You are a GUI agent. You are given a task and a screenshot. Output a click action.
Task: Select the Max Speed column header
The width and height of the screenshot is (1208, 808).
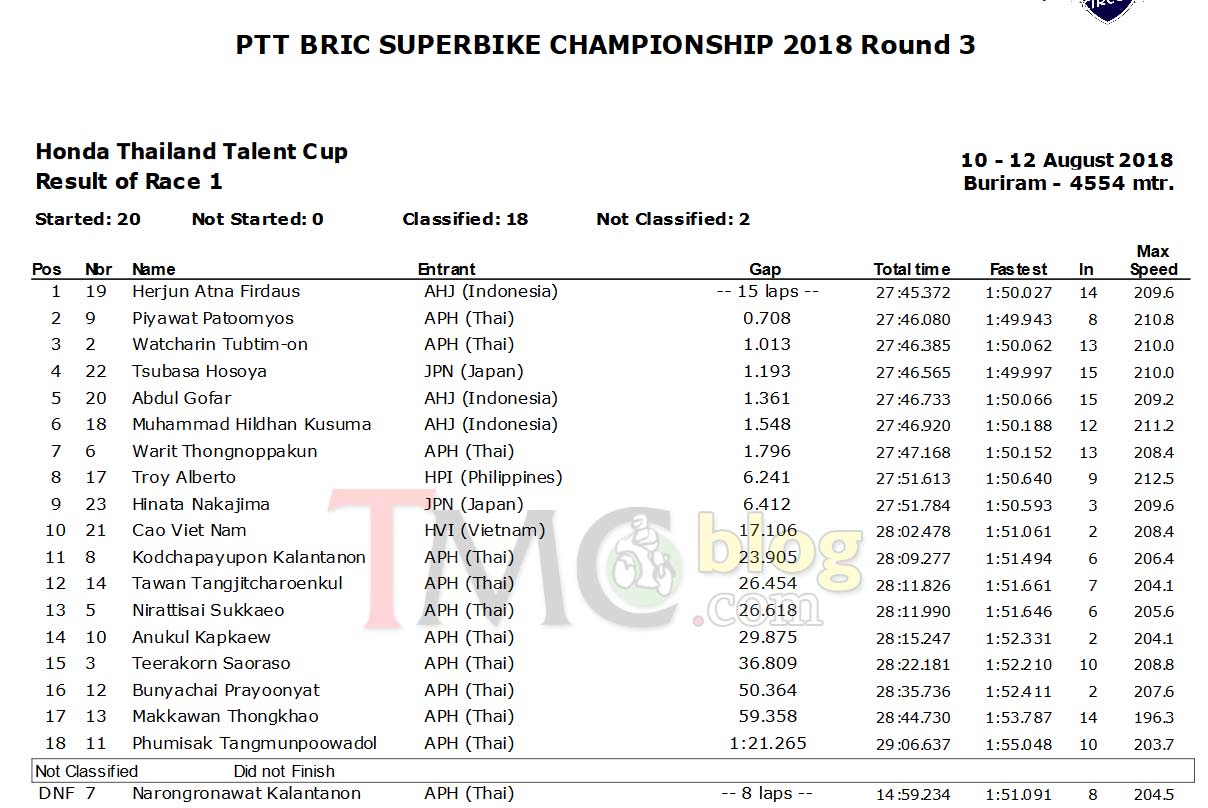point(1153,260)
